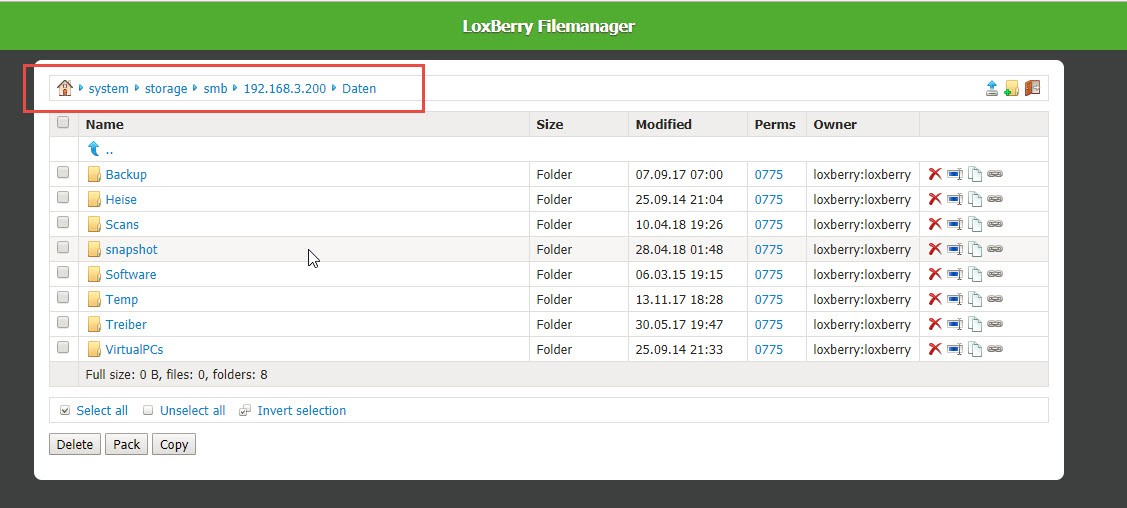1127x508 pixels.
Task: Open the Software folder
Action: (x=131, y=274)
